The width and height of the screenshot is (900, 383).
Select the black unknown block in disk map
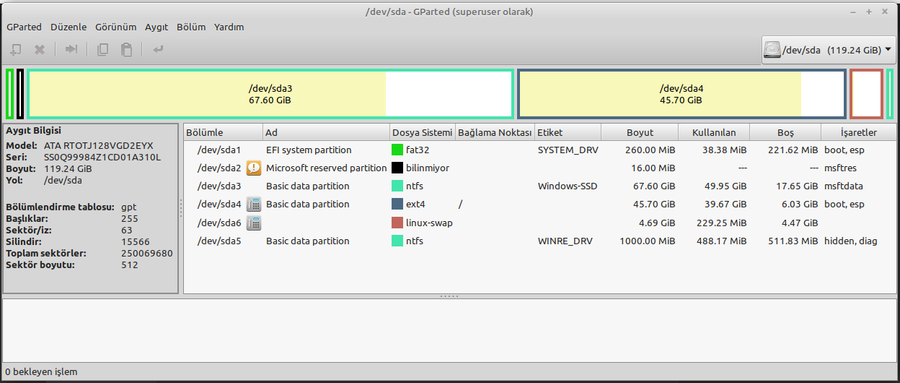(x=20, y=94)
